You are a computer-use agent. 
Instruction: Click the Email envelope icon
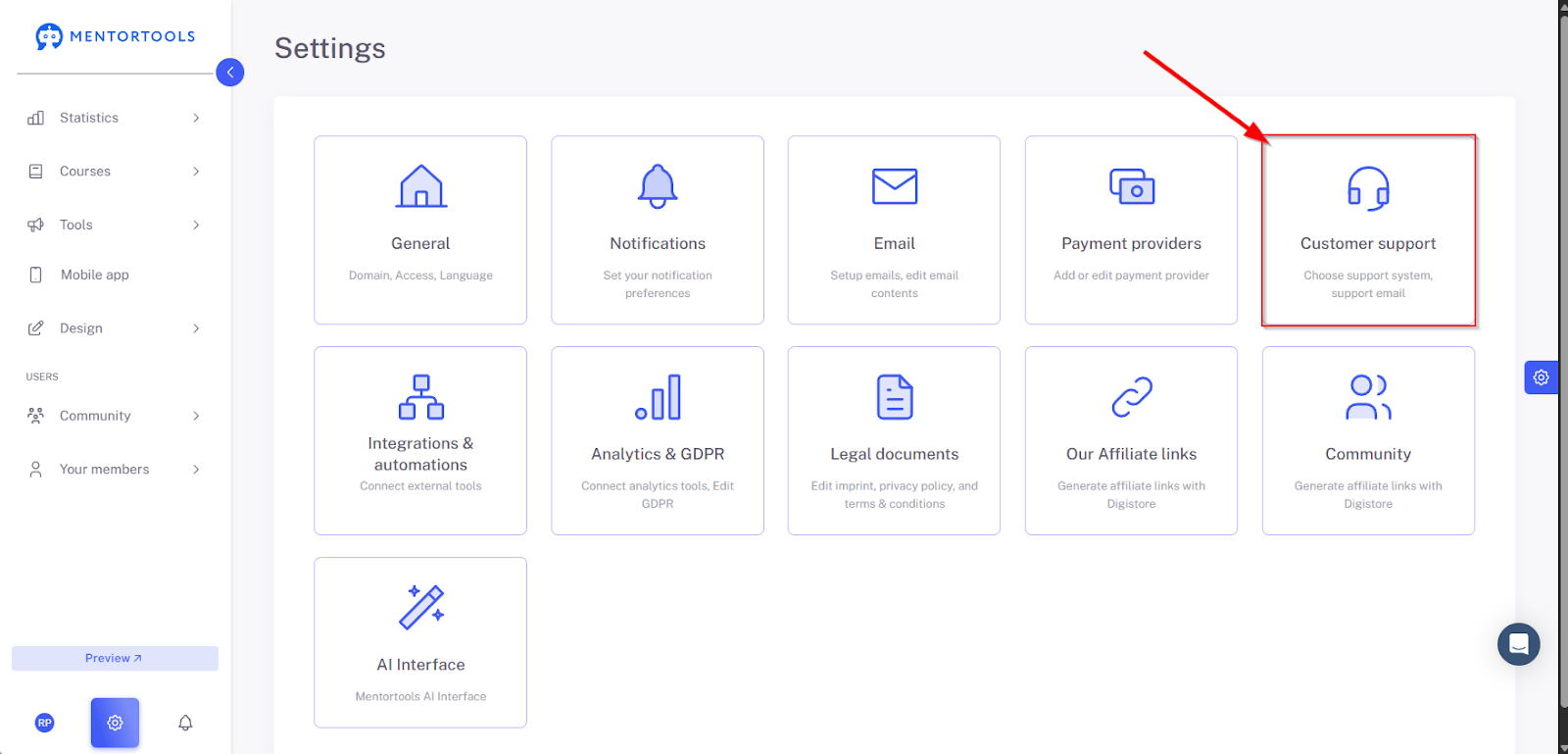pos(895,186)
